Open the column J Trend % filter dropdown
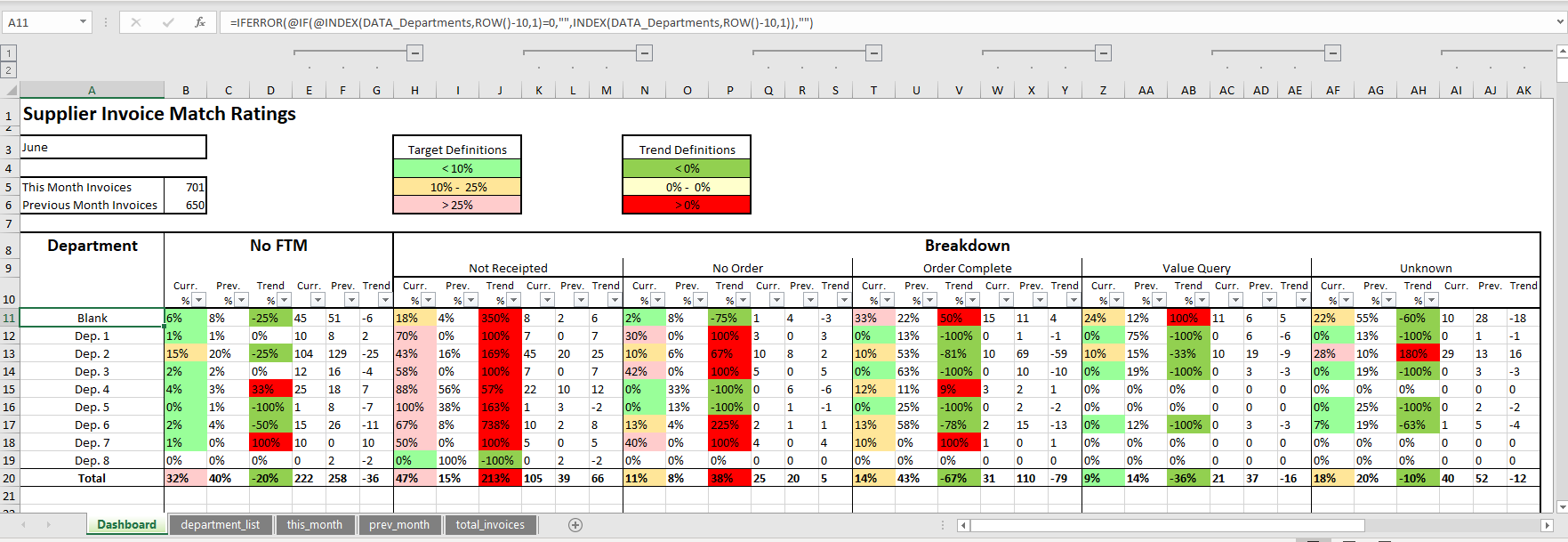The width and height of the screenshot is (1568, 542). [x=513, y=300]
